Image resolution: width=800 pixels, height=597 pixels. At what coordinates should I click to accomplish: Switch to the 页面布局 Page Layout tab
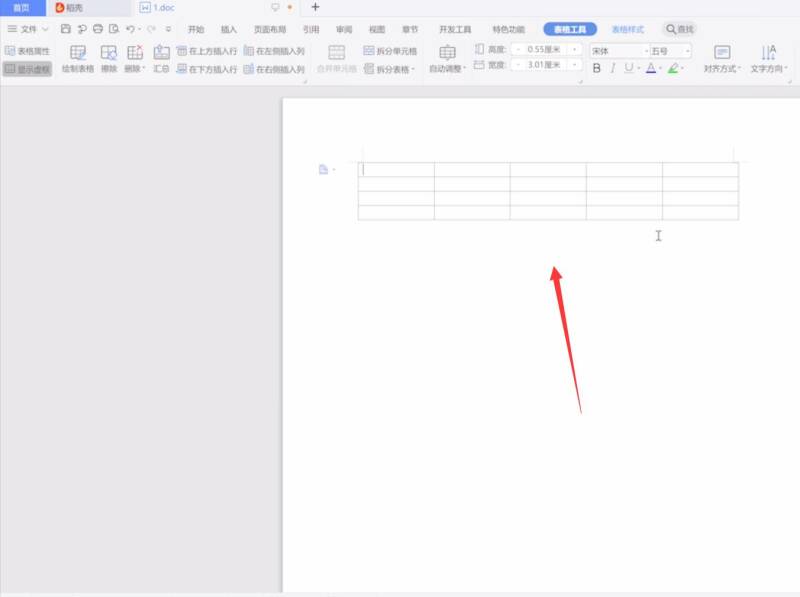(x=270, y=29)
